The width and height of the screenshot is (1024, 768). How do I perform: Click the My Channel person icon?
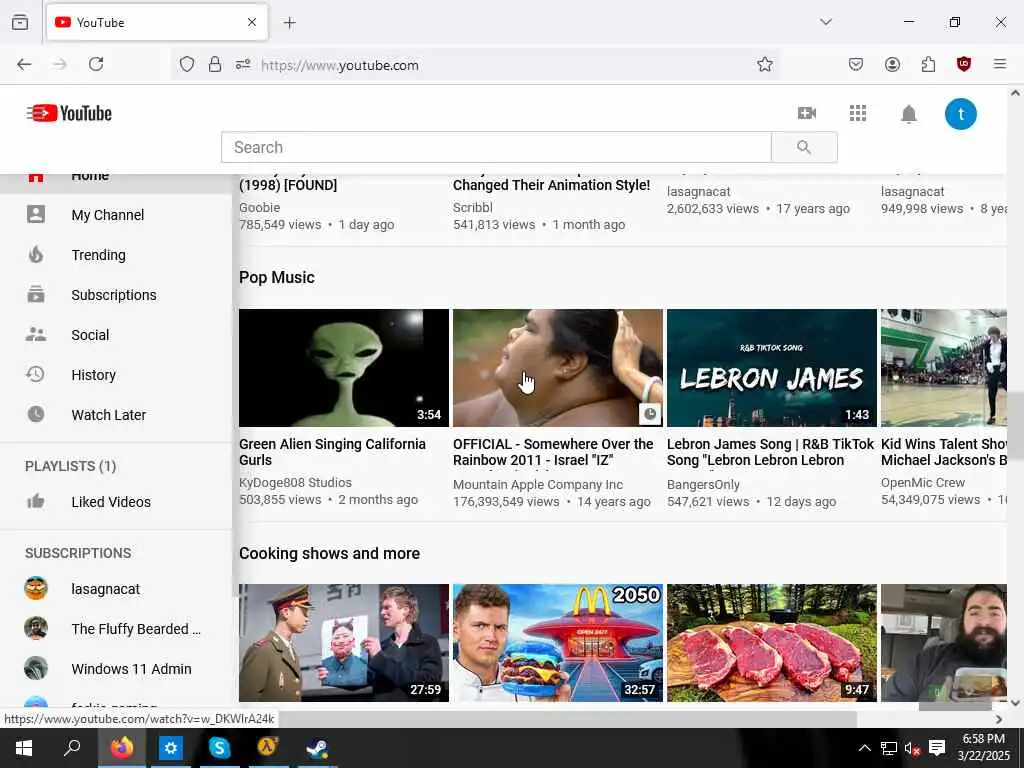[36, 214]
